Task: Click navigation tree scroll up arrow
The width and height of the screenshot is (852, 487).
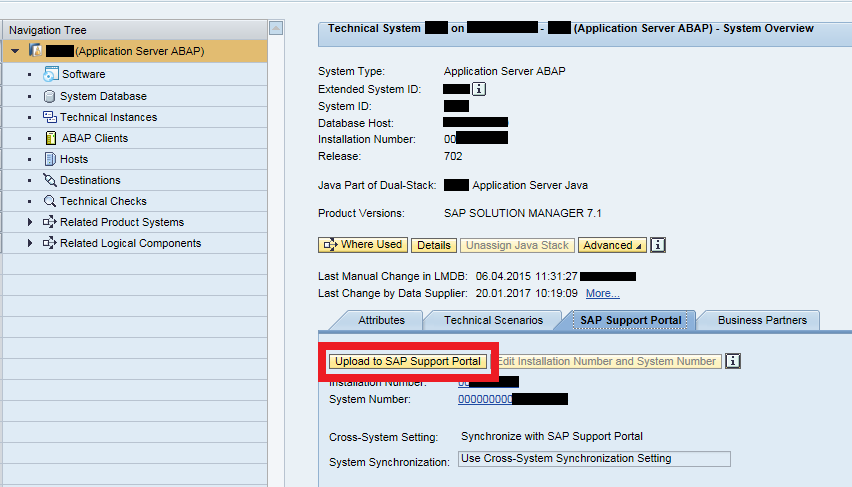Action: click(276, 28)
